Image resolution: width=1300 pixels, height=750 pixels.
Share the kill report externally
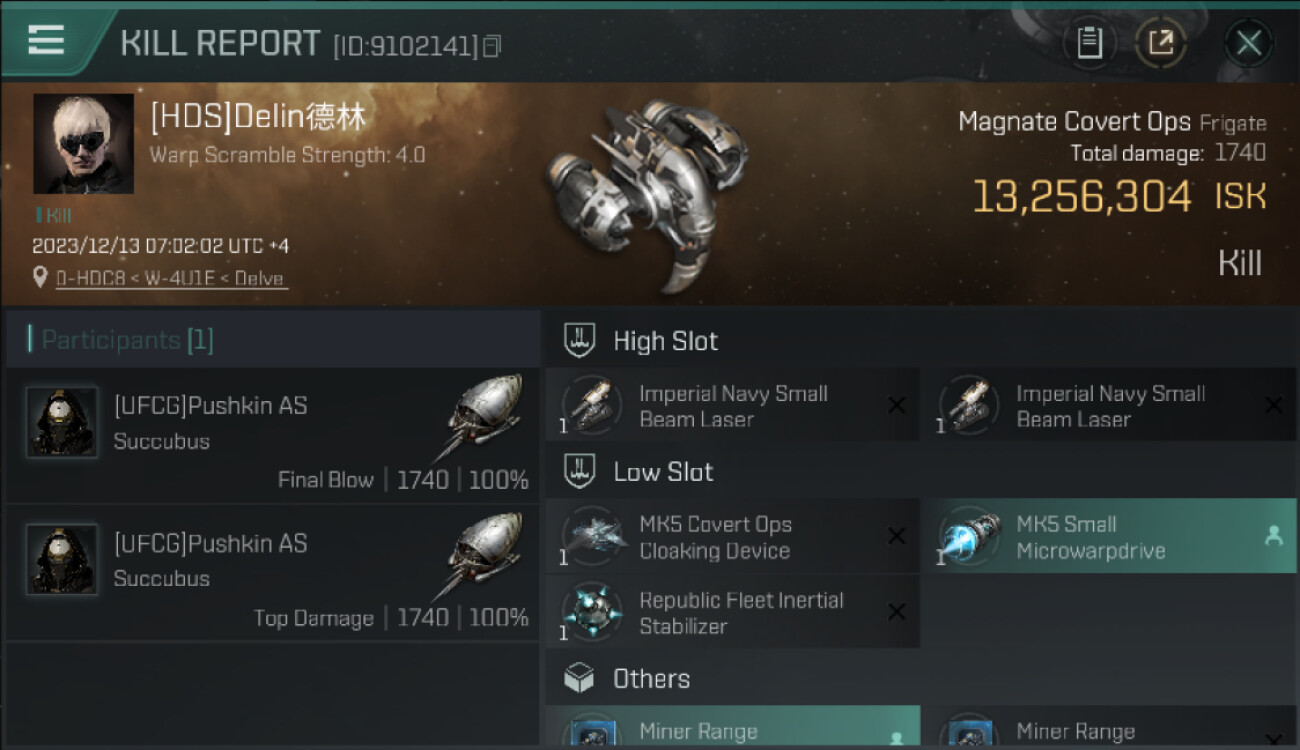click(x=1161, y=43)
